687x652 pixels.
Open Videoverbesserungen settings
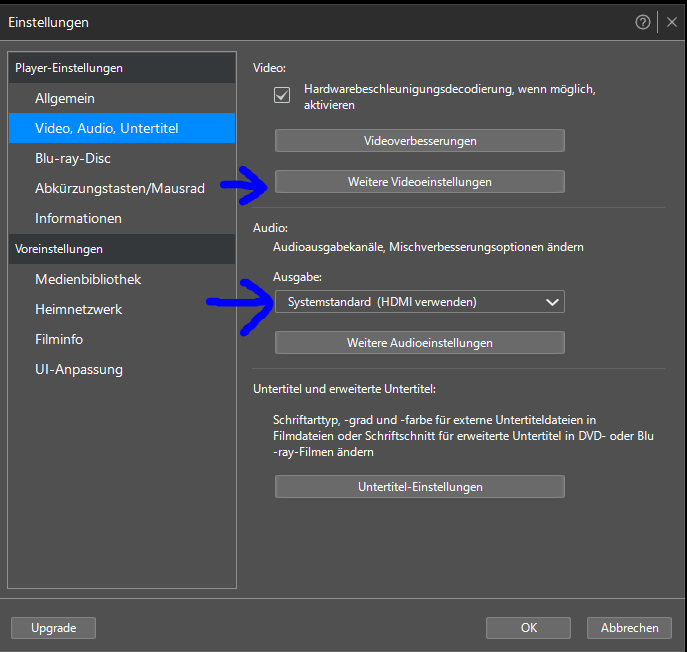(420, 141)
